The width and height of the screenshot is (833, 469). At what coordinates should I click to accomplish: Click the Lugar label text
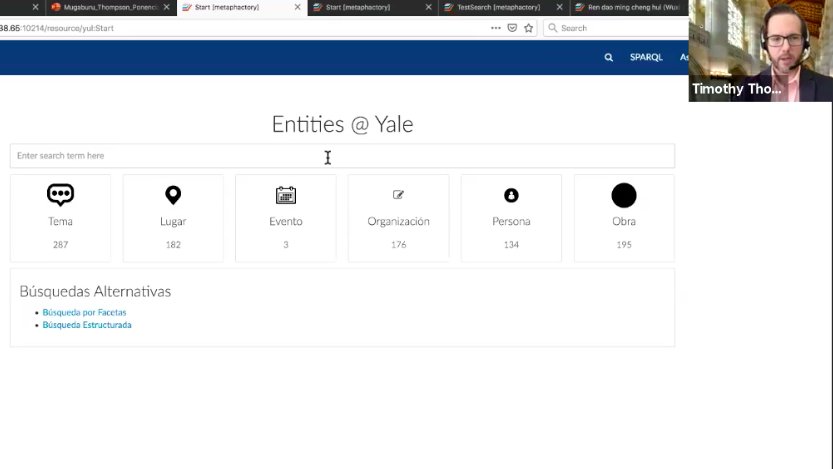coord(173,221)
